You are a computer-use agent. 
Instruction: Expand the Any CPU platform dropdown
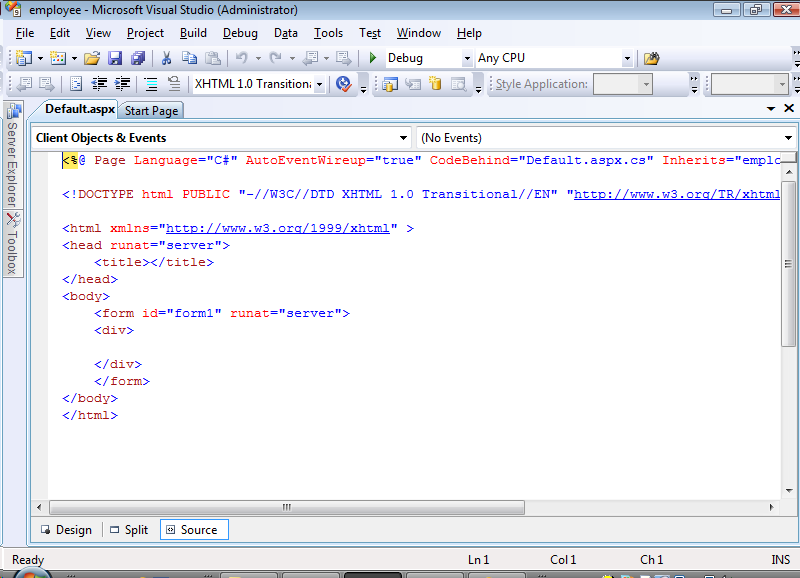[x=627, y=58]
